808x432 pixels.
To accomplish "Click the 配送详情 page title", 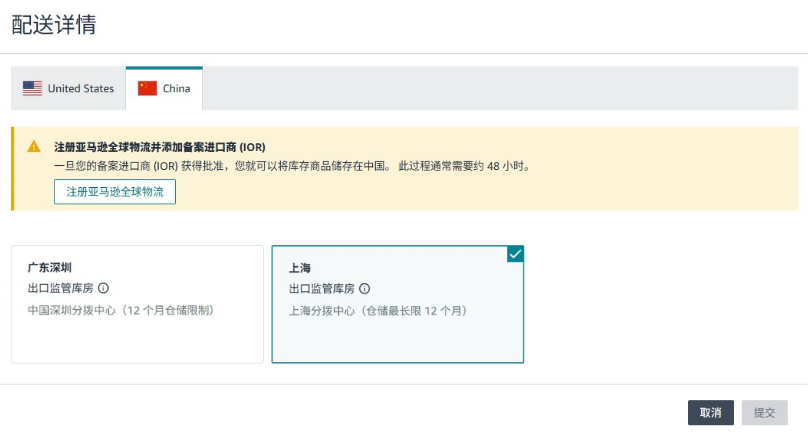I will (54, 25).
